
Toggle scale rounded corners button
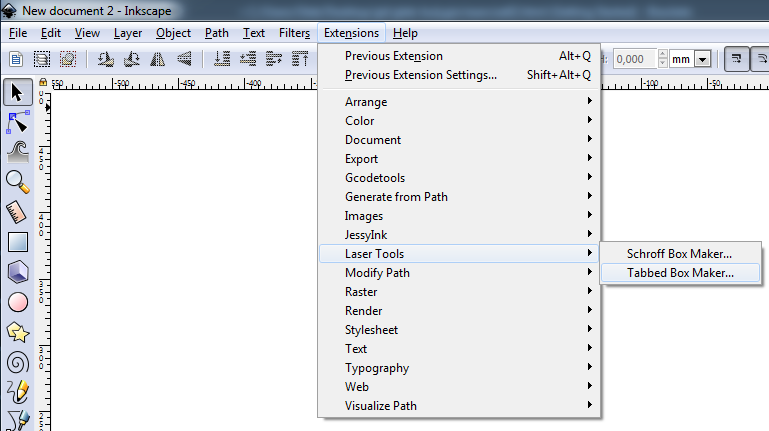click(x=760, y=59)
